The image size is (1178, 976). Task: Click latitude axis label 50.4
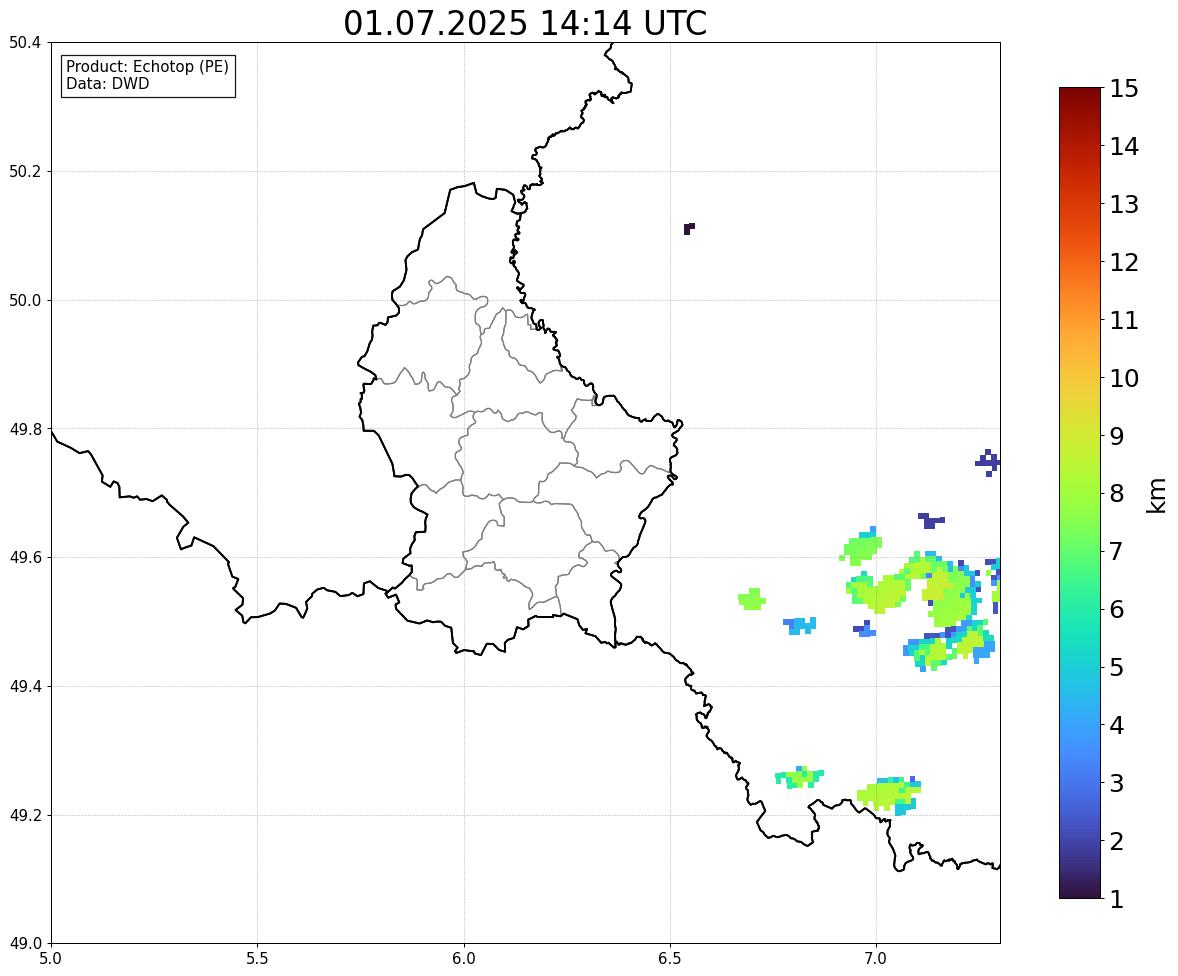point(25,43)
